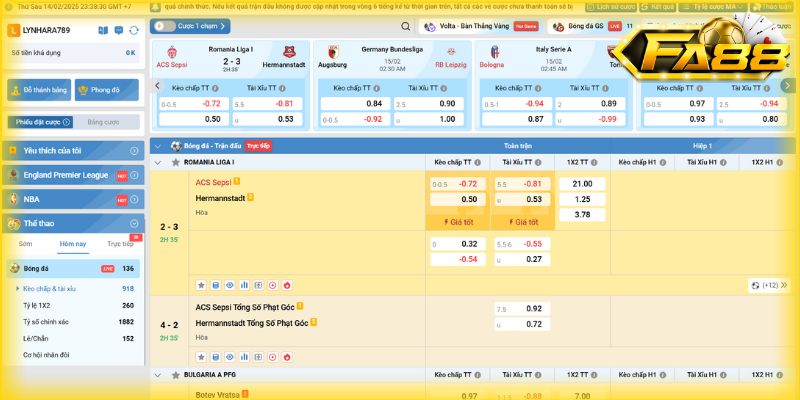800x400 pixels.
Task: Select the Trực tiếp tab in sidebar
Action: (121, 244)
